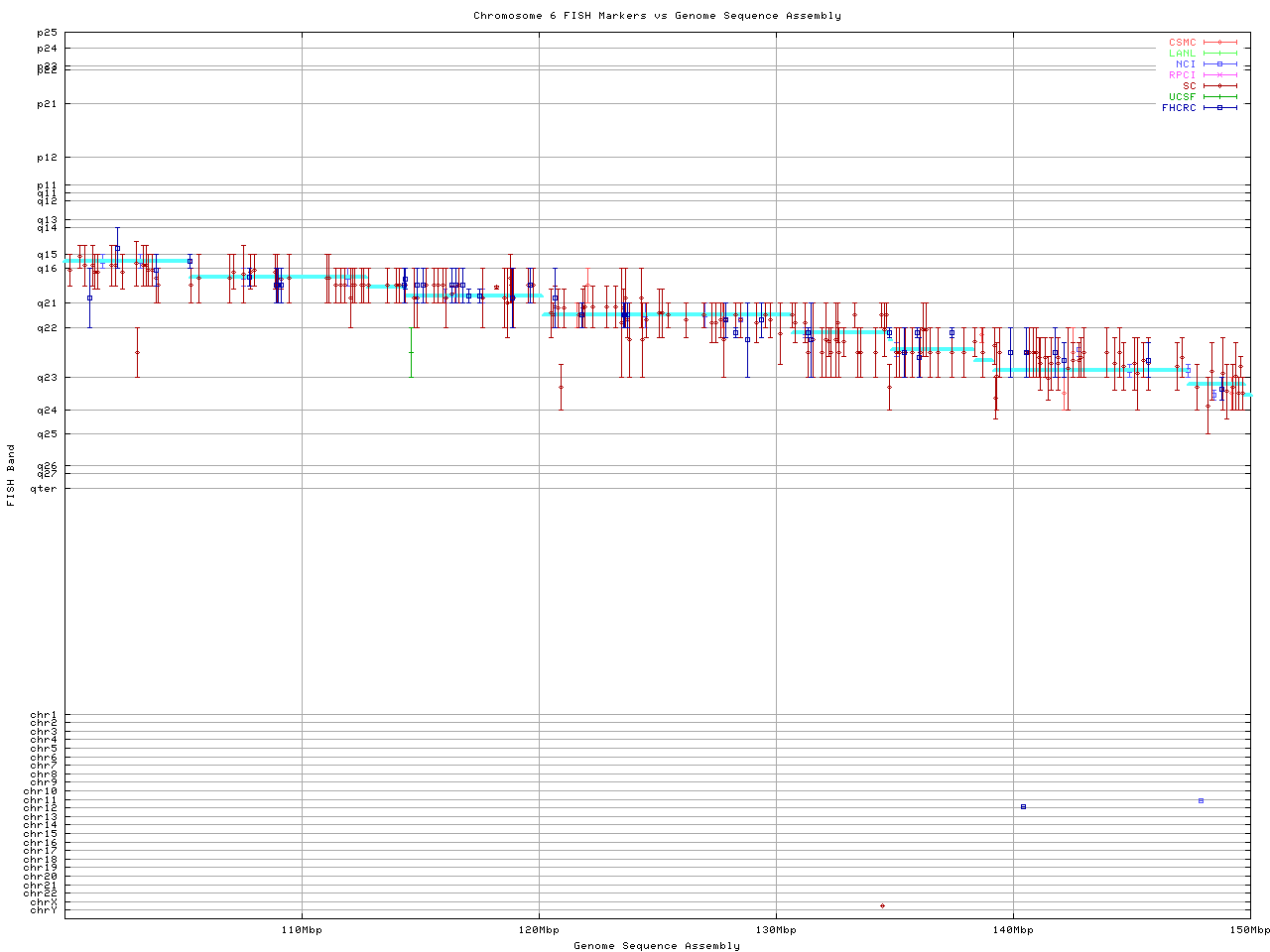
Task: Click the FISH Band y-axis label
Action: pyautogui.click(x=11, y=475)
